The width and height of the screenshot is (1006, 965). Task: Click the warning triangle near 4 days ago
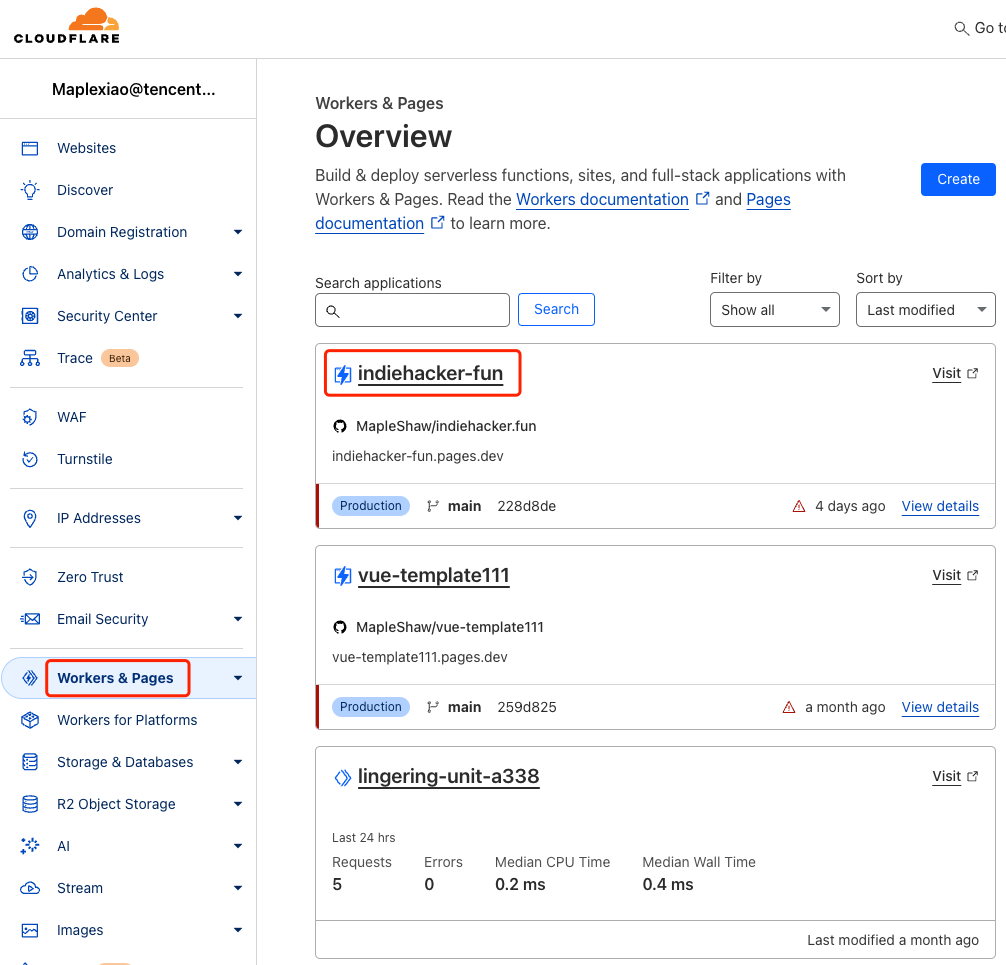coord(799,506)
